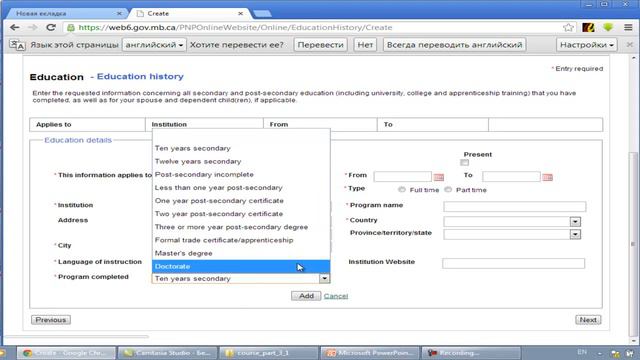Viewport: 640px width, 360px height.
Task: Click the green shield extension icon
Action: [608, 27]
